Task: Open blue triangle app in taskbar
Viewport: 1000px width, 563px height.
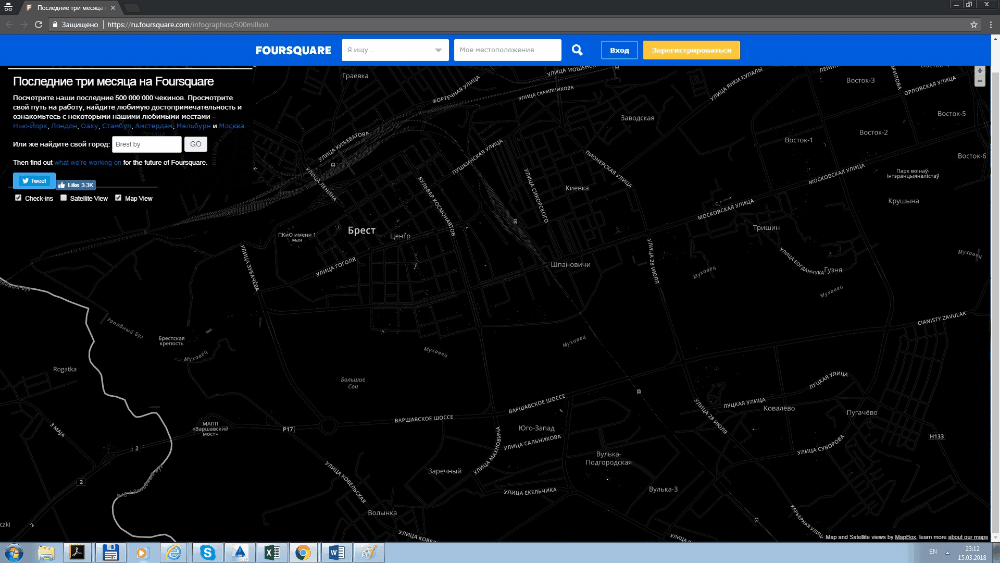Action: pyautogui.click(x=240, y=552)
